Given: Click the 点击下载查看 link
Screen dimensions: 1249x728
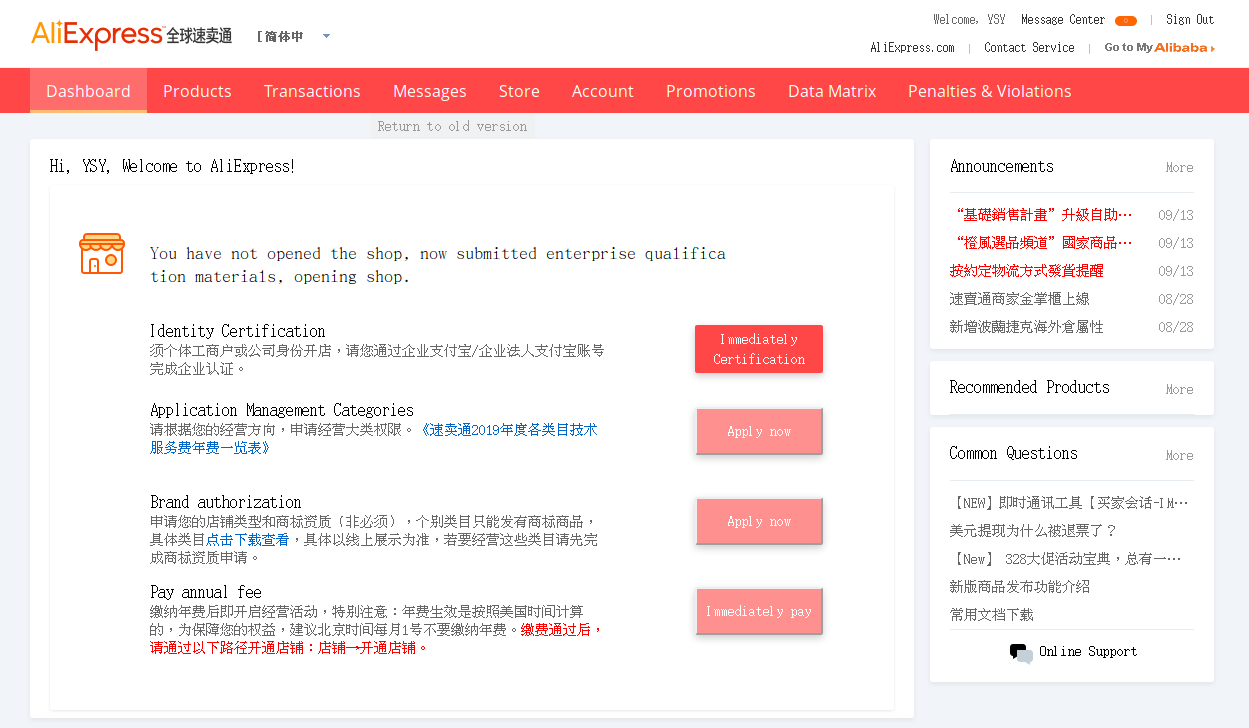Looking at the screenshot, I should click(247, 539).
